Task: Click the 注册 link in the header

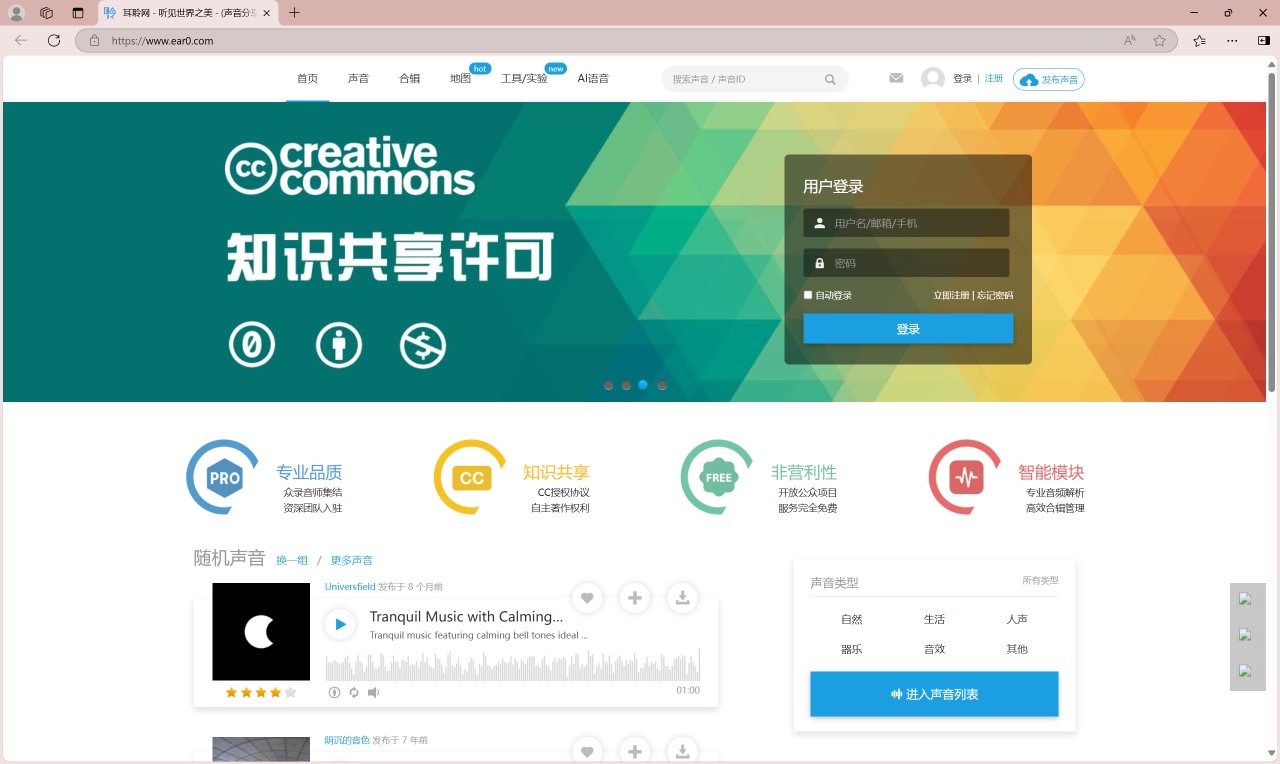Action: 994,78
